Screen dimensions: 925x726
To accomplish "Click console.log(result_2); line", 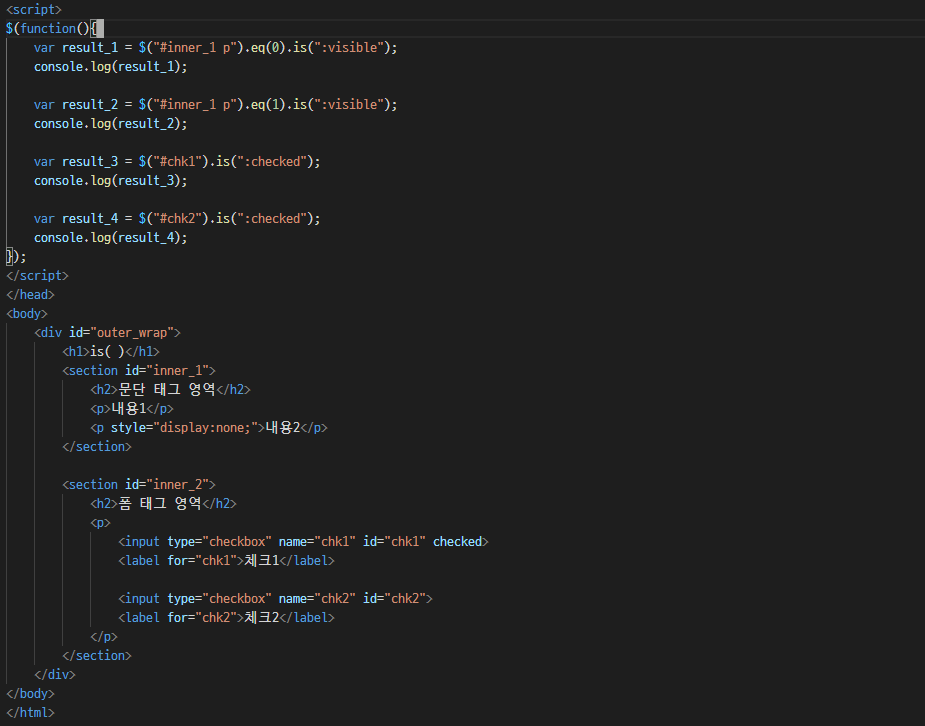I will pos(110,123).
